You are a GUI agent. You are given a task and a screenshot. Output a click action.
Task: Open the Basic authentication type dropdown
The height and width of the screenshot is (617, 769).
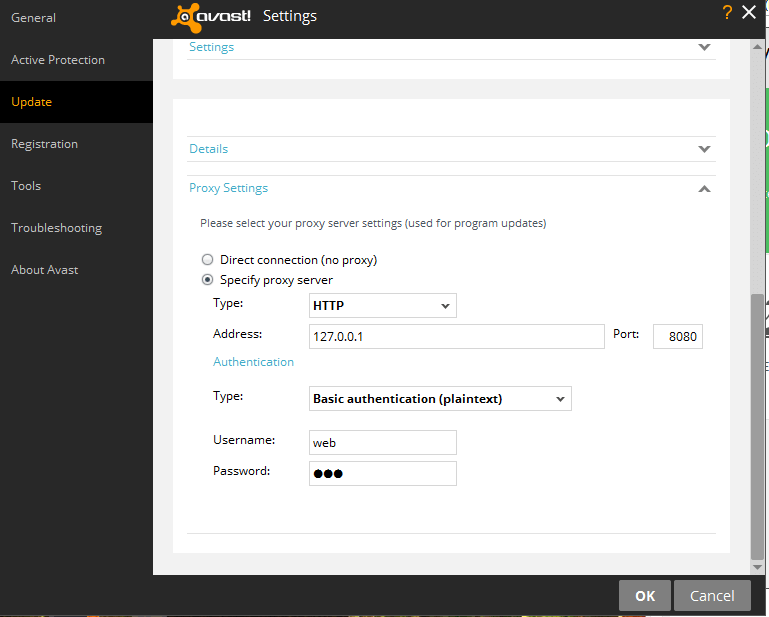(440, 399)
